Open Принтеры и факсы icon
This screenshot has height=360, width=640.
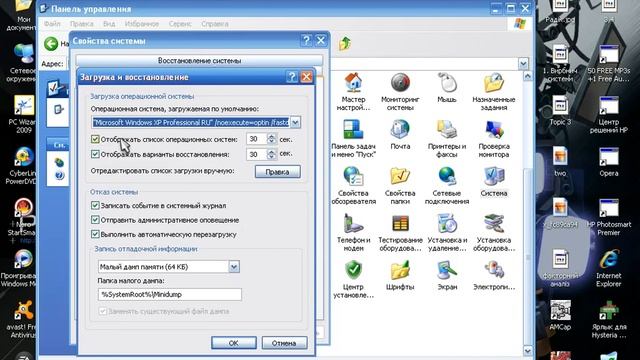coord(447,130)
